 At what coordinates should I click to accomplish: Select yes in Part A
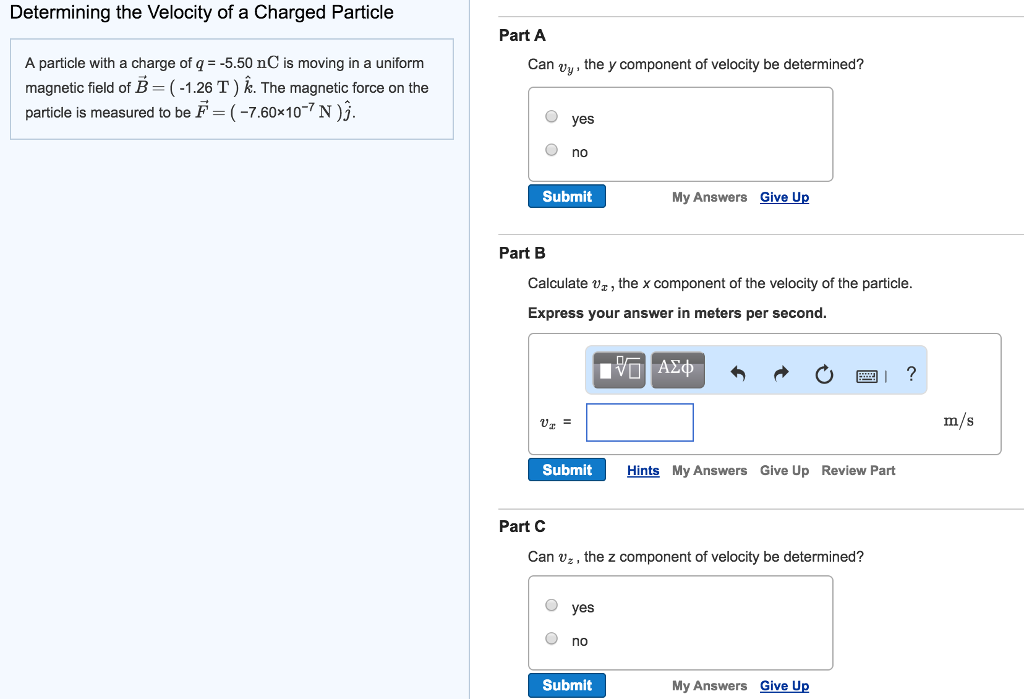coord(551,116)
